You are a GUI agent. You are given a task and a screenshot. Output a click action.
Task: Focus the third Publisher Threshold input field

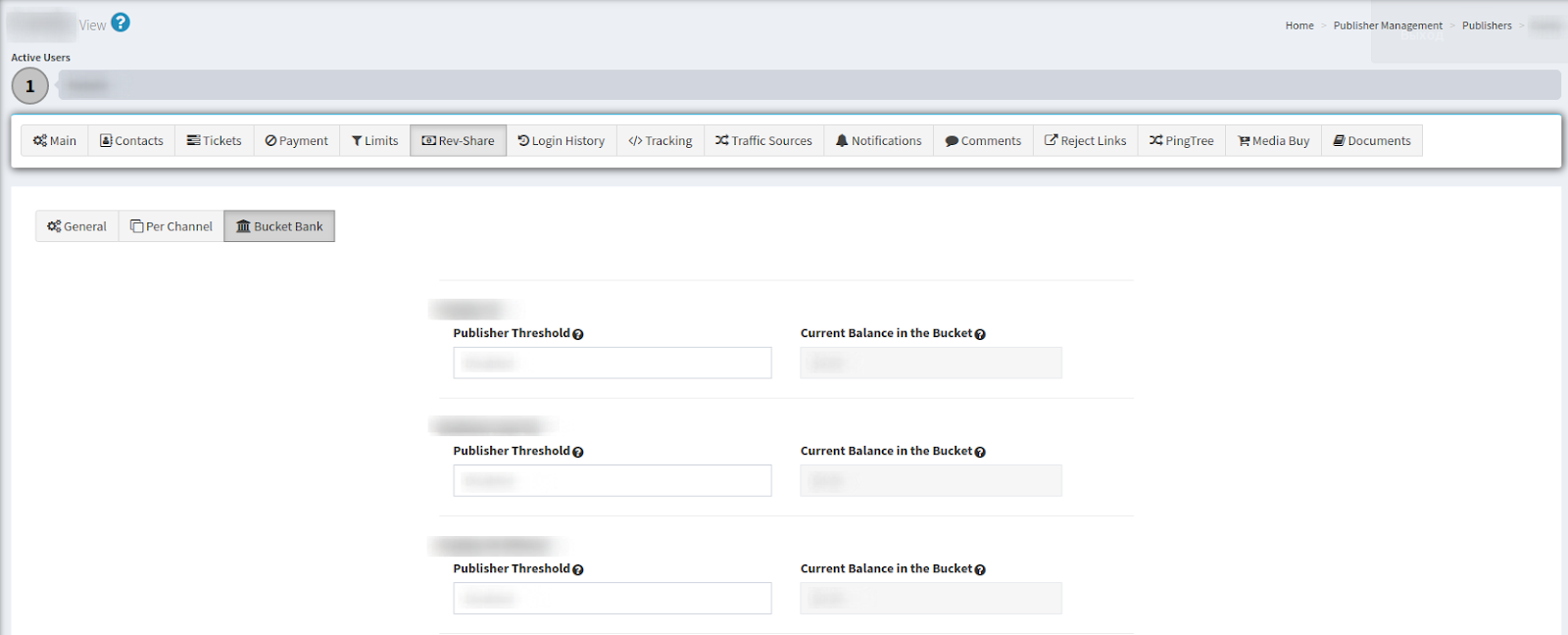[x=612, y=598]
